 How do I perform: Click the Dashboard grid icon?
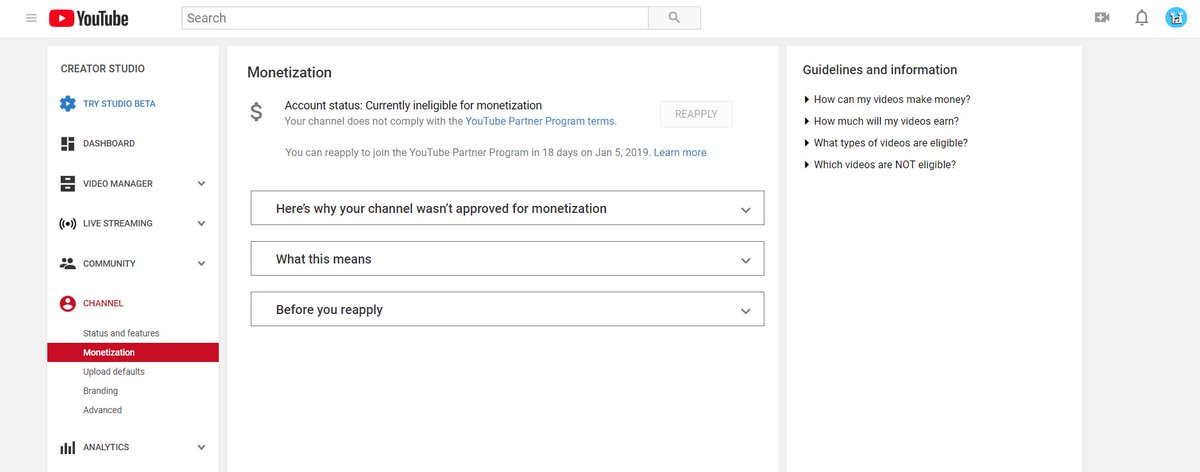coord(68,144)
